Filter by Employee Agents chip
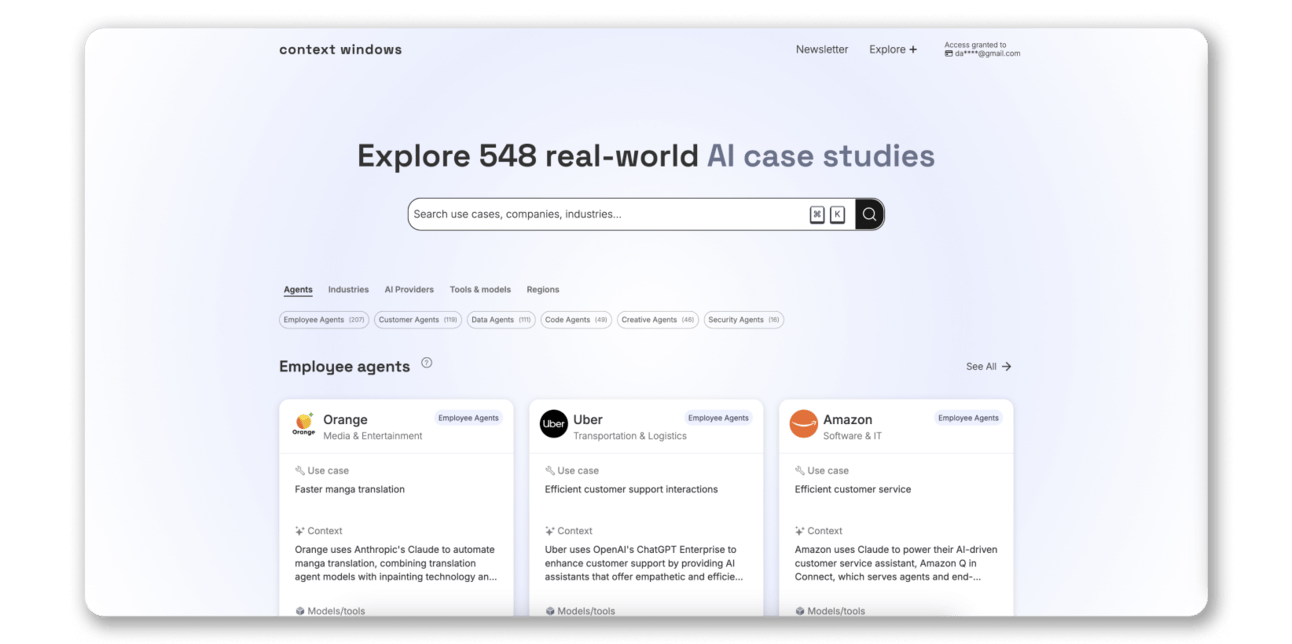 click(324, 320)
